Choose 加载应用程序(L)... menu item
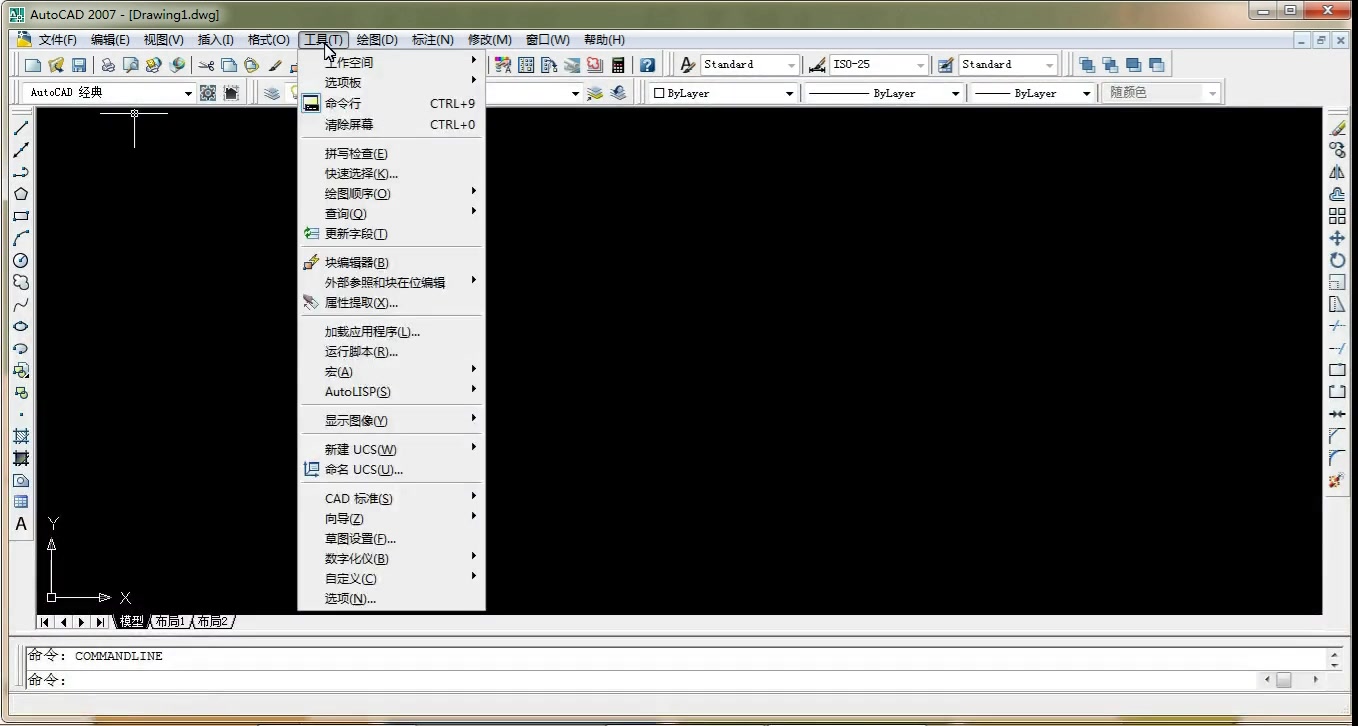 pyautogui.click(x=392, y=332)
